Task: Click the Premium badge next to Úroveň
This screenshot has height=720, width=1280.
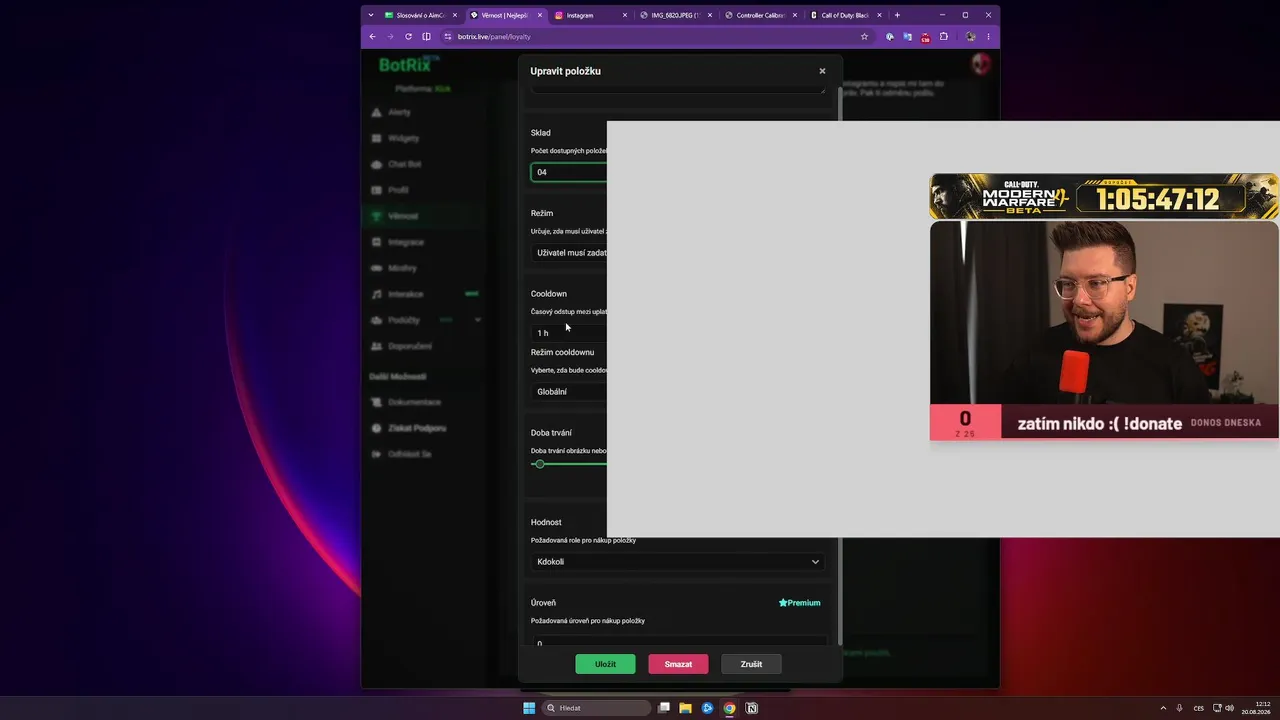Action: click(x=800, y=603)
